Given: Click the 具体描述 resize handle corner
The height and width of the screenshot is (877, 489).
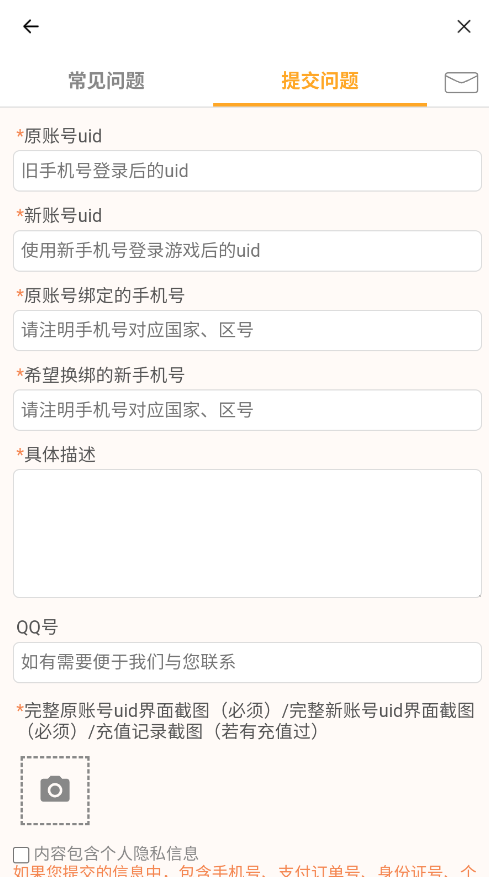Looking at the screenshot, I should coord(478,594).
